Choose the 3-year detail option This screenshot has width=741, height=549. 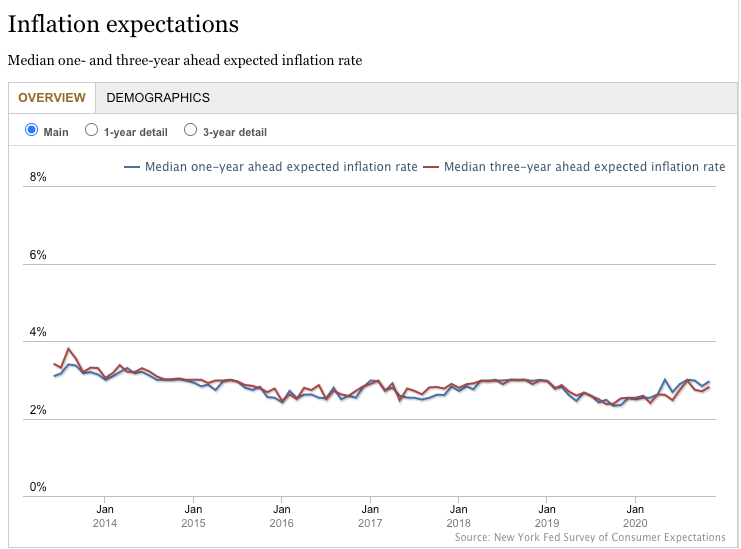pyautogui.click(x=190, y=130)
